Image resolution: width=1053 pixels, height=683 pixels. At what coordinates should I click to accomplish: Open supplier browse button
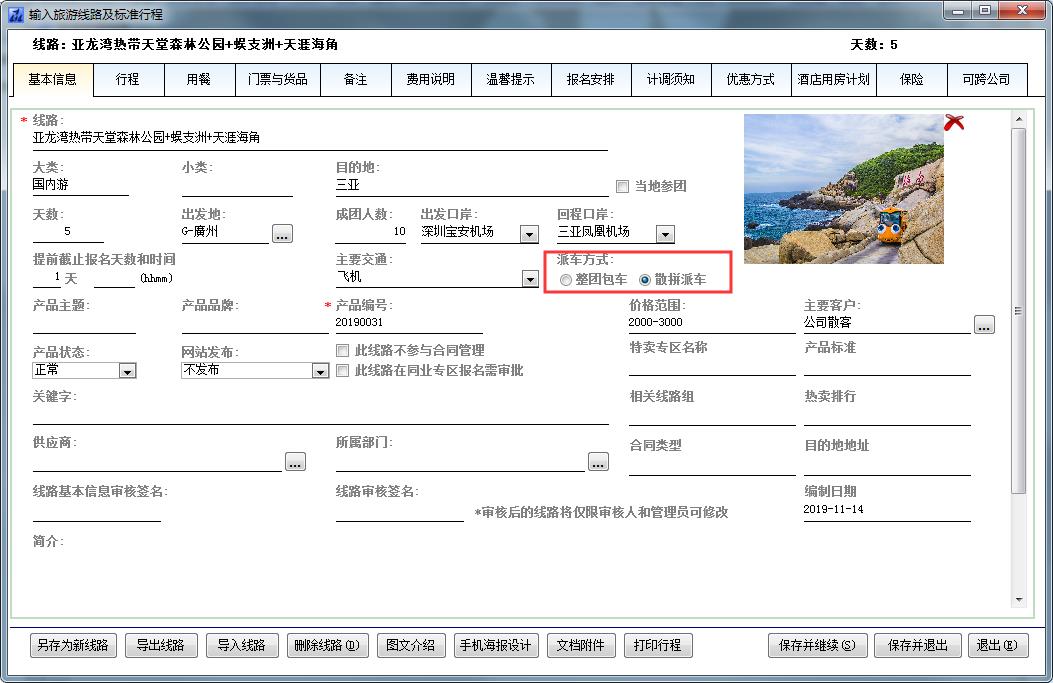[x=295, y=462]
